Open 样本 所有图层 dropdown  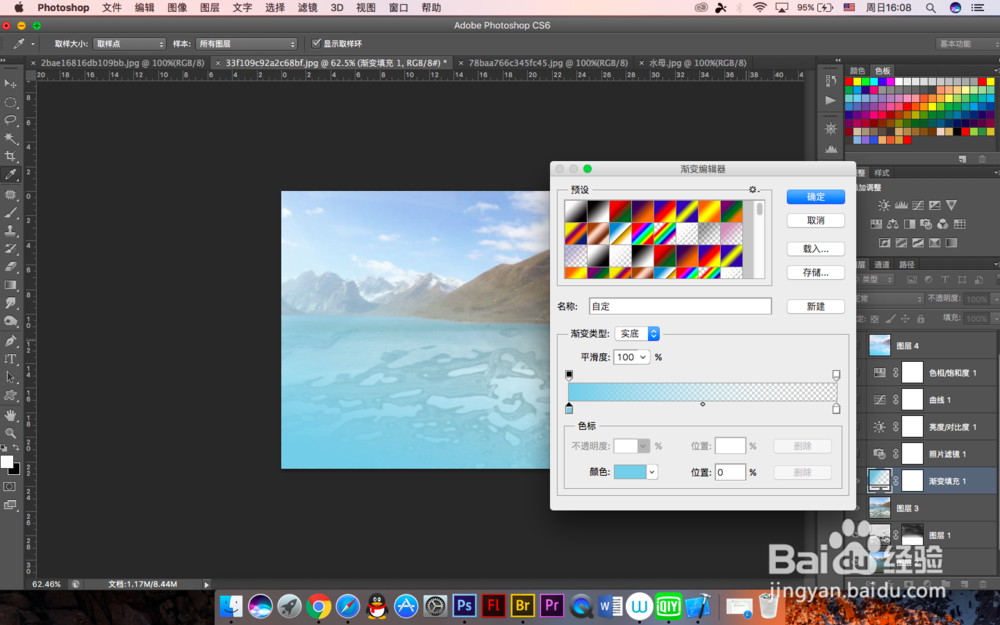(246, 43)
